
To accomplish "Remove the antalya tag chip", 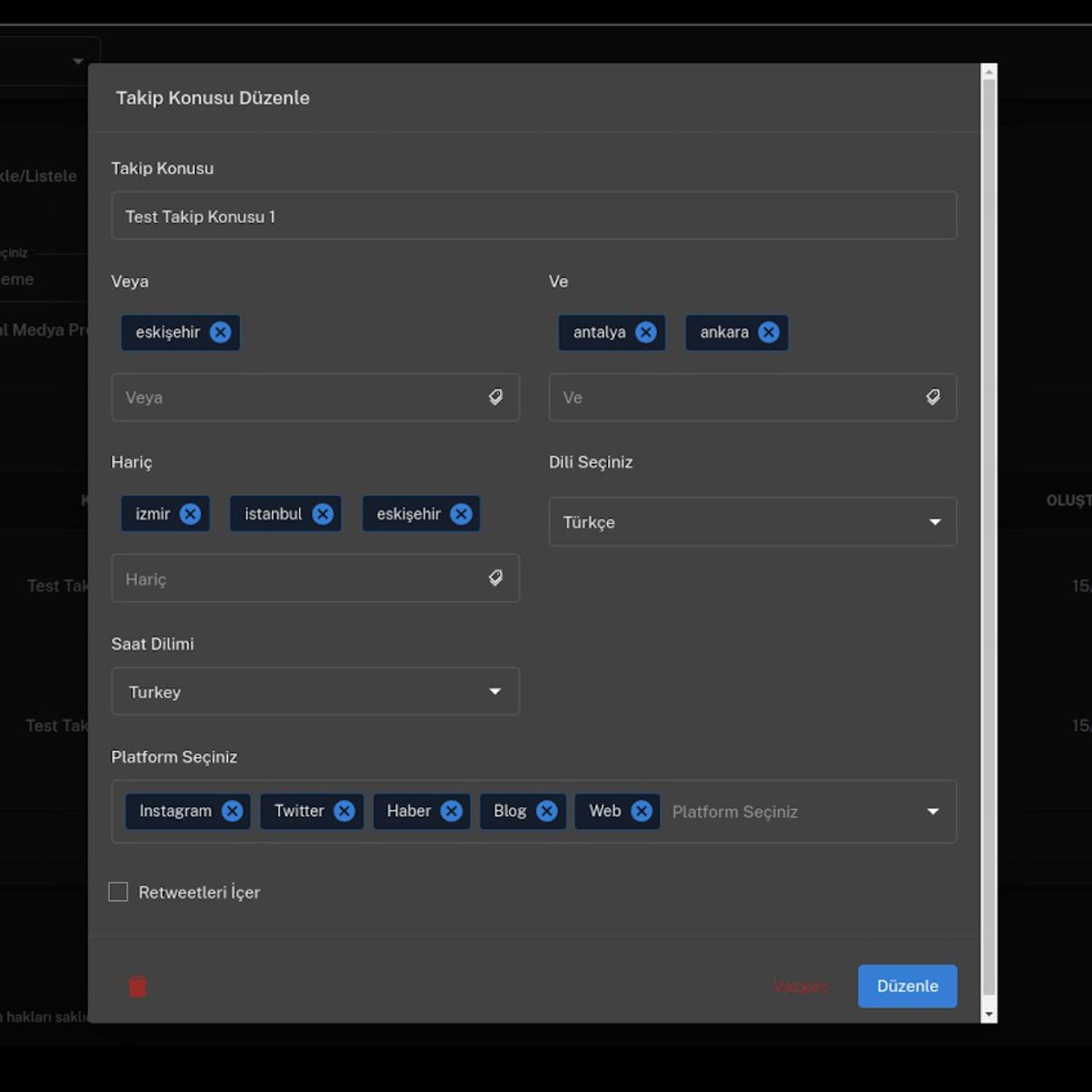I will point(645,333).
